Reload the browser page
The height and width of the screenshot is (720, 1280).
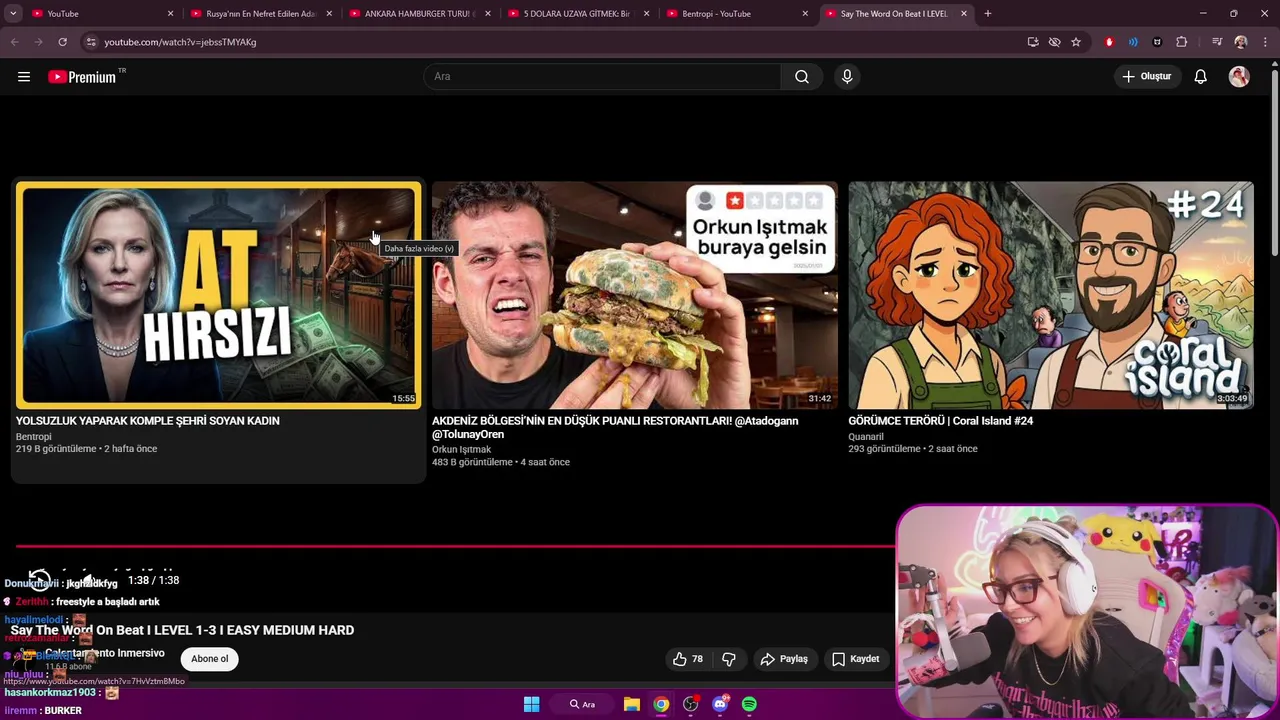(x=62, y=42)
